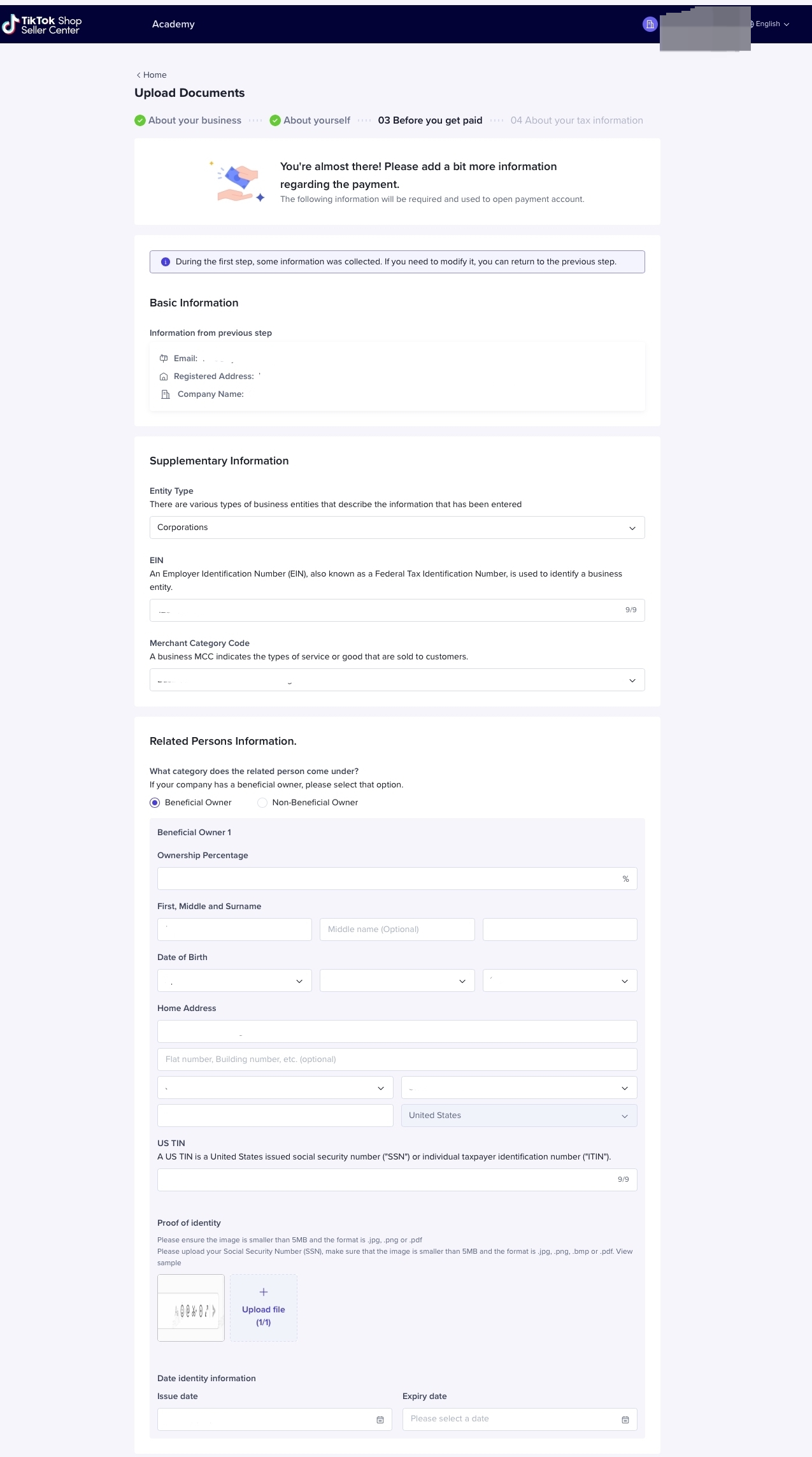Click the purple account building icon

[650, 24]
